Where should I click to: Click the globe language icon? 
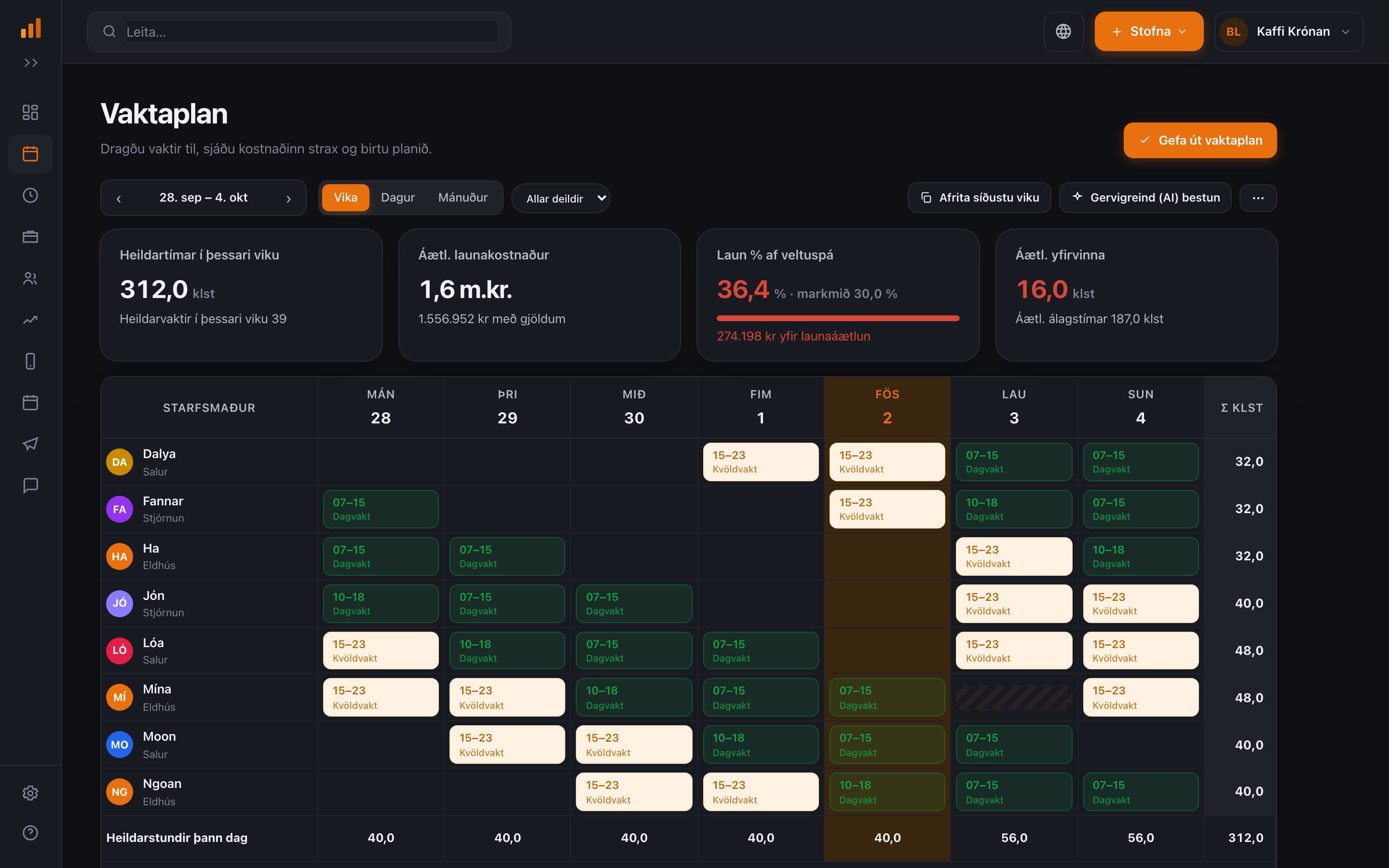point(1063,31)
